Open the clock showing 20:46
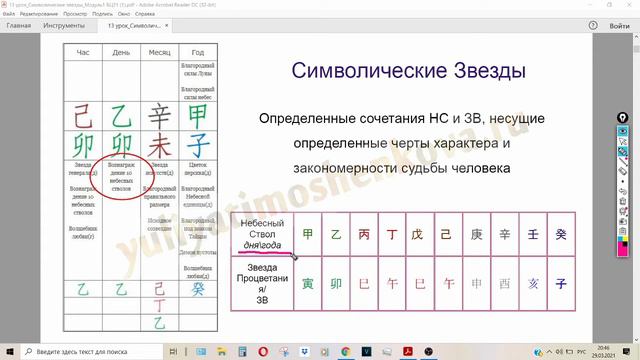Screen dimensions: 640x360 (603, 351)
